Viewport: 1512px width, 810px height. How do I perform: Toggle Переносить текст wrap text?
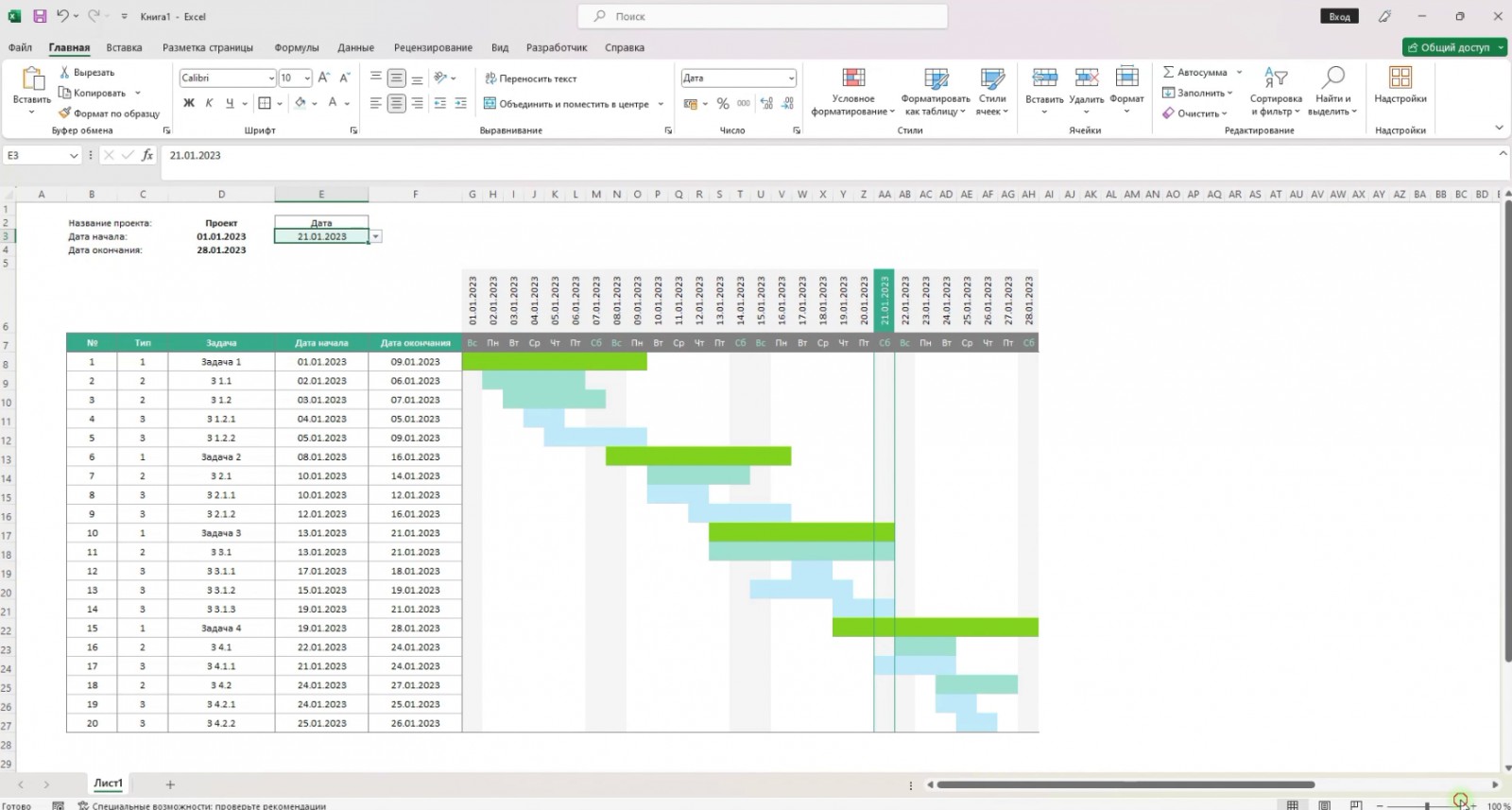point(531,78)
